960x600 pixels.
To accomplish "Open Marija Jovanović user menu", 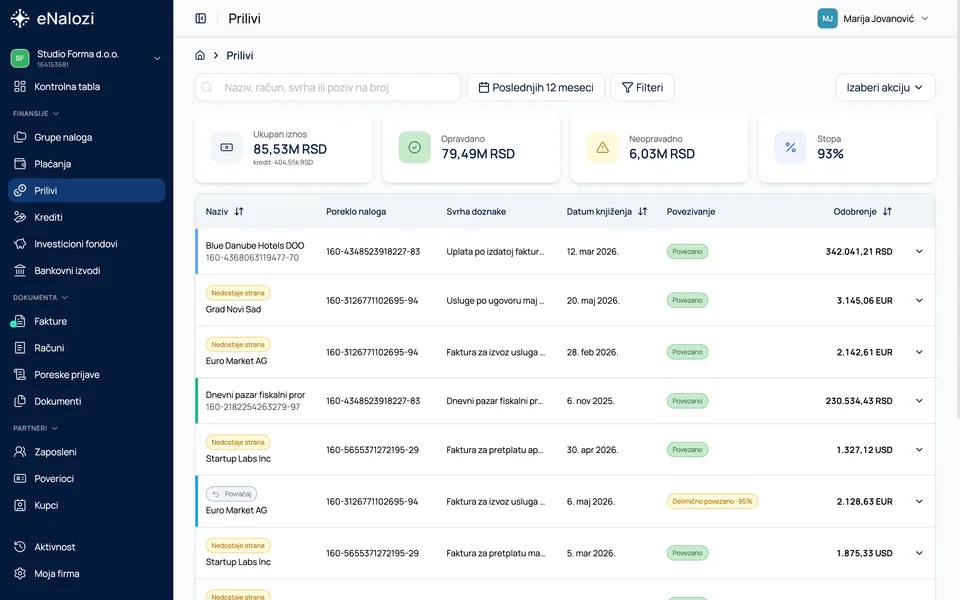I will point(873,18).
